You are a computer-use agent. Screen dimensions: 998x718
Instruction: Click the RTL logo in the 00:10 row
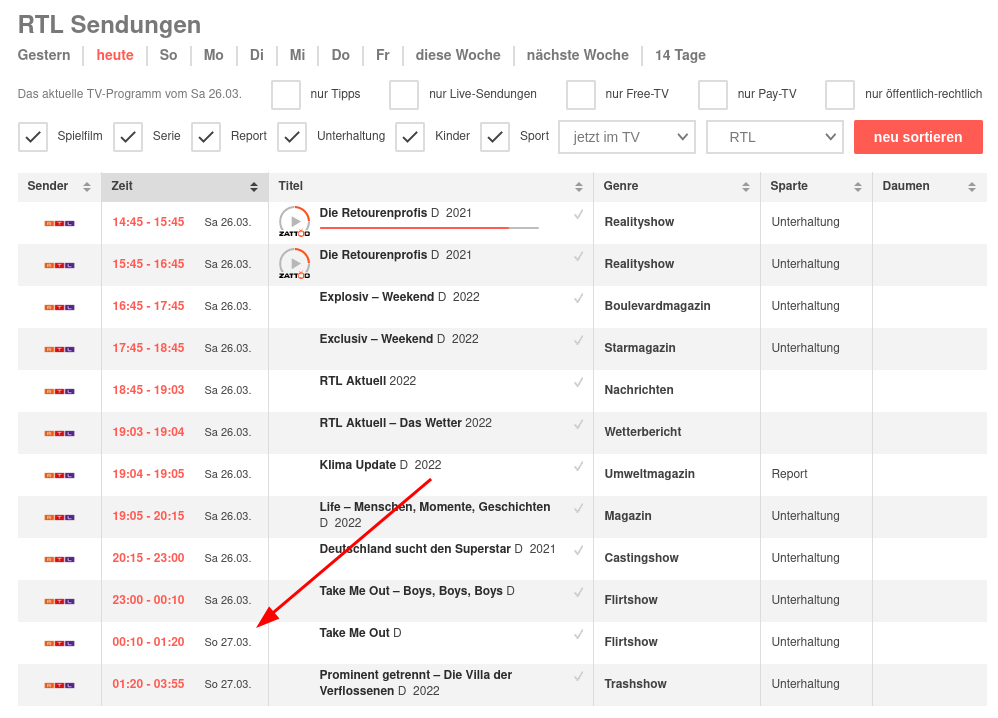pyautogui.click(x=58, y=642)
